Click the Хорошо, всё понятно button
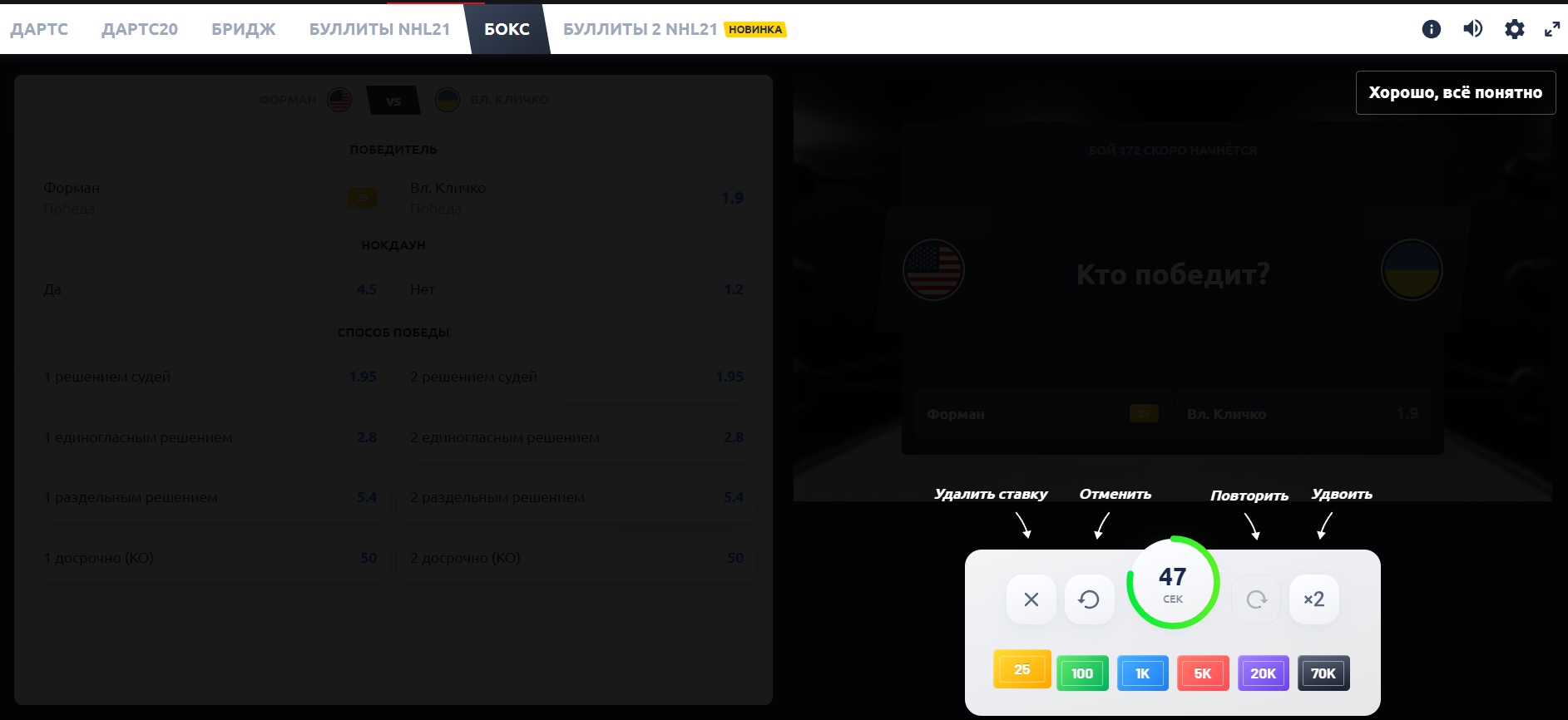Image resolution: width=1568 pixels, height=720 pixels. 1455,92
